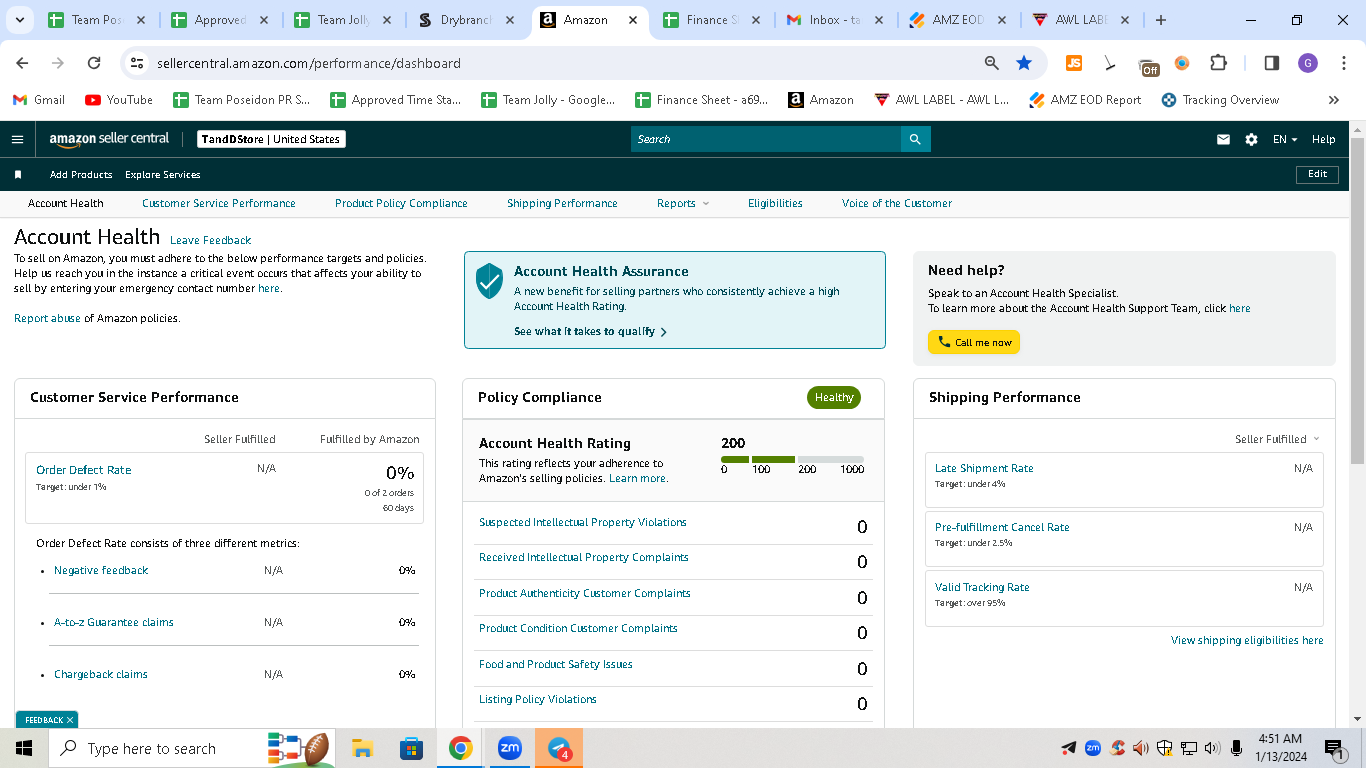Open the Customer Service Performance tab
This screenshot has height=768, width=1366.
(219, 204)
